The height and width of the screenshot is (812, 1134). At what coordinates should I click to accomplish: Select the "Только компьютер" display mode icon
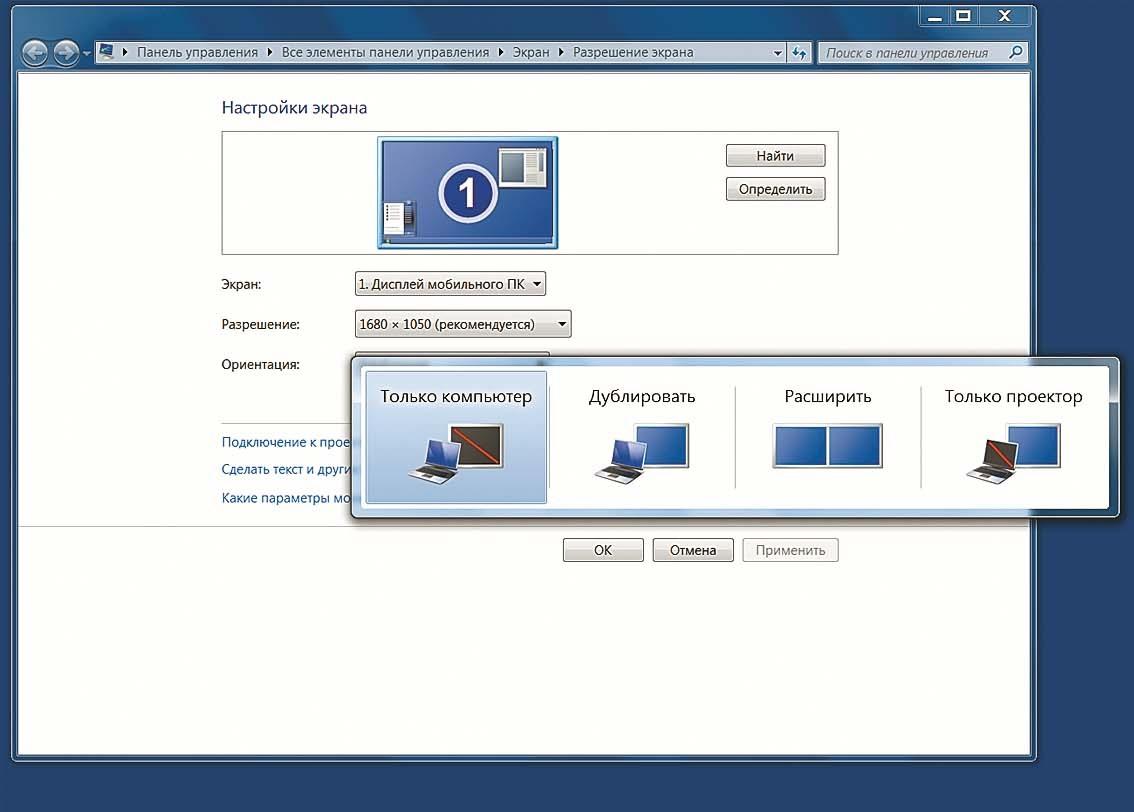pos(456,450)
